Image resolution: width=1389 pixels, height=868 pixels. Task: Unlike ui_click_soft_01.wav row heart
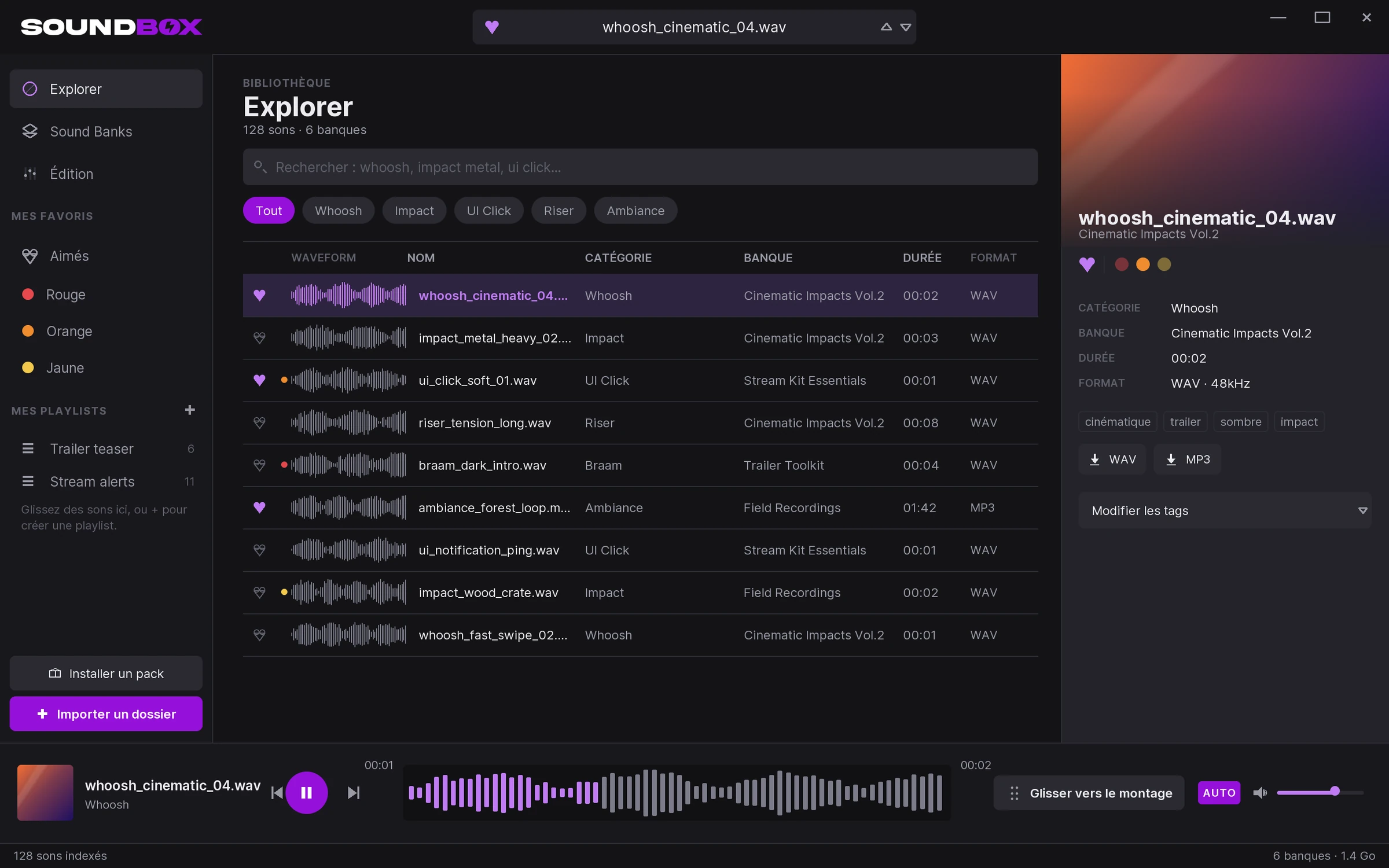(x=259, y=380)
